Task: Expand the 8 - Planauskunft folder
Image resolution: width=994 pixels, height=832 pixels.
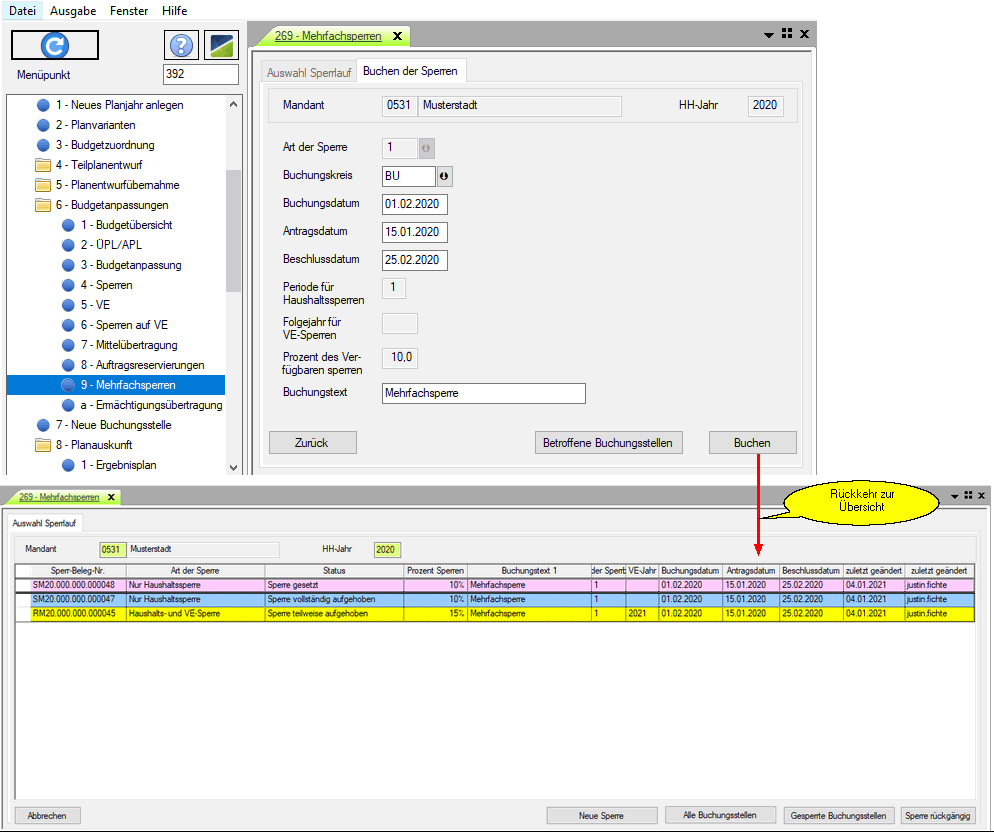Action: coord(94,445)
